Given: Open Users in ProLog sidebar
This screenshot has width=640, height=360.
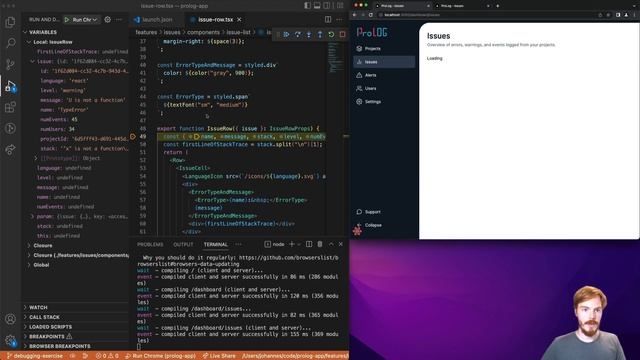Looking at the screenshot, I should click(x=384, y=88).
